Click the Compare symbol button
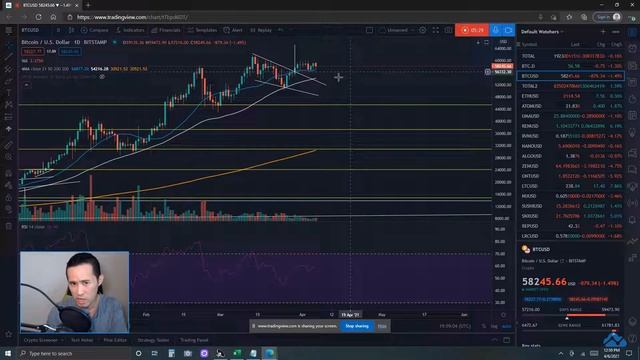The width and height of the screenshot is (640, 360). point(94,30)
